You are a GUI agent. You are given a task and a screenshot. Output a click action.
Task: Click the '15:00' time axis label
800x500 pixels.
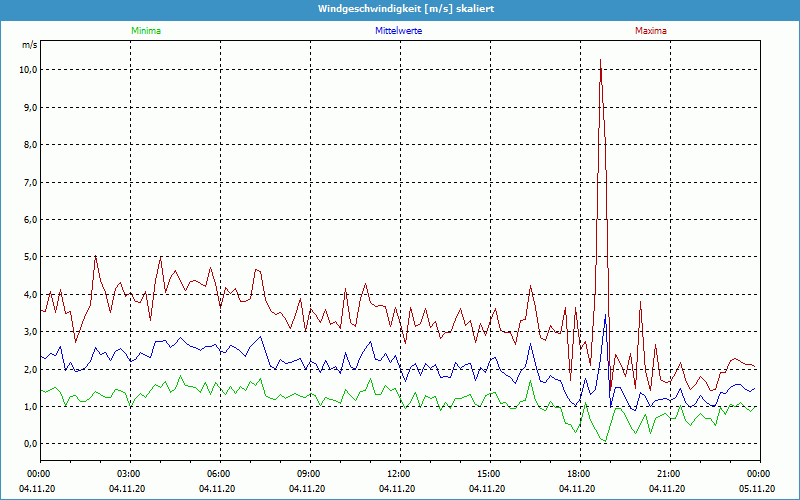click(489, 474)
